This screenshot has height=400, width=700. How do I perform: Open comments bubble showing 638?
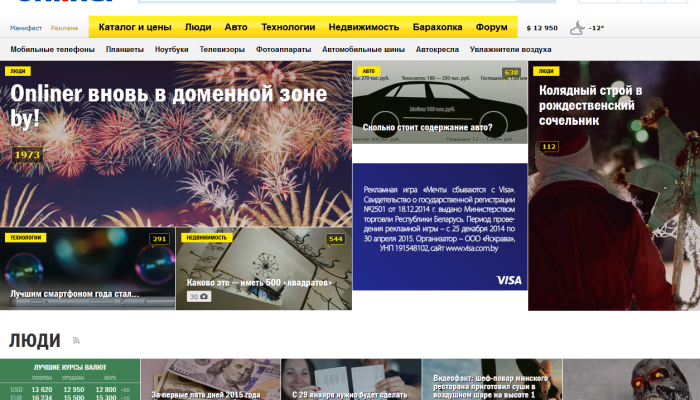click(x=511, y=72)
